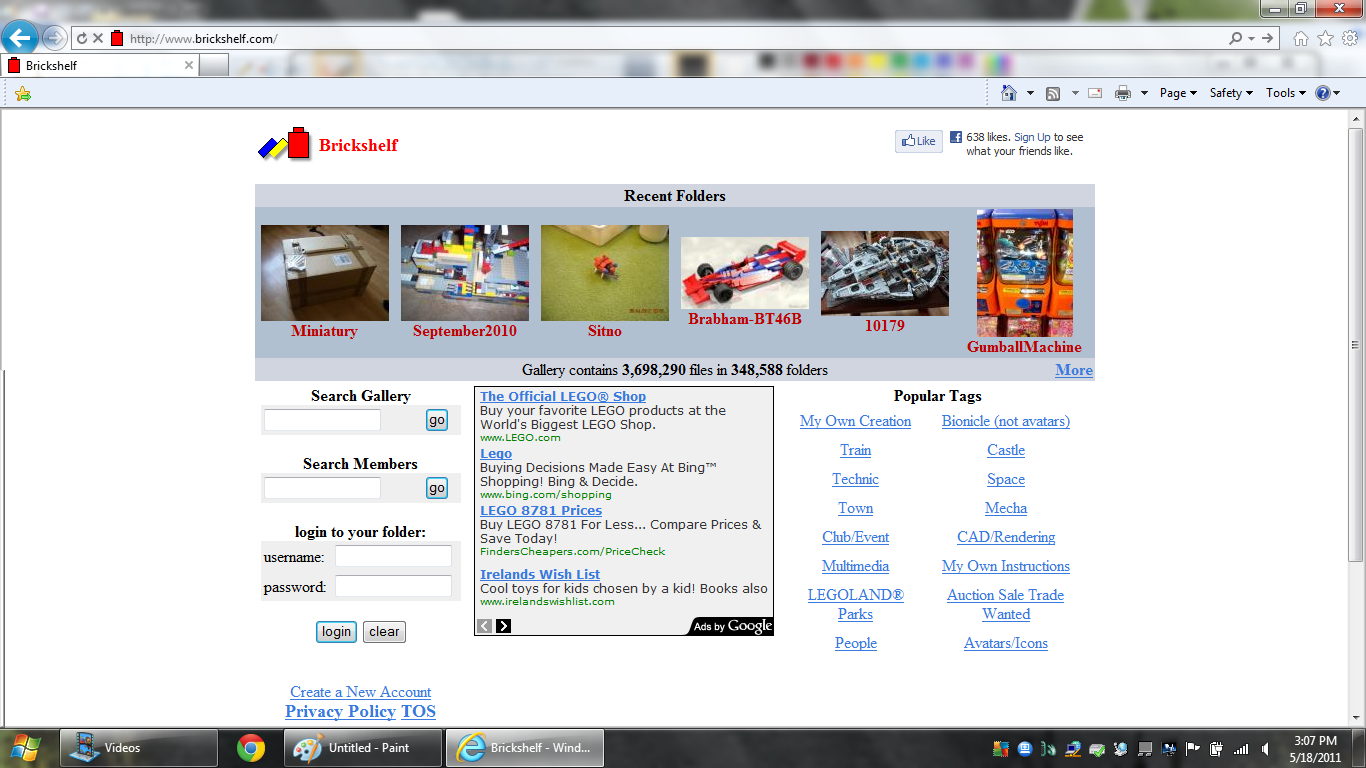This screenshot has width=1366, height=768.
Task: Open the address bar autocomplete dropdown arrow
Action: click(1251, 38)
